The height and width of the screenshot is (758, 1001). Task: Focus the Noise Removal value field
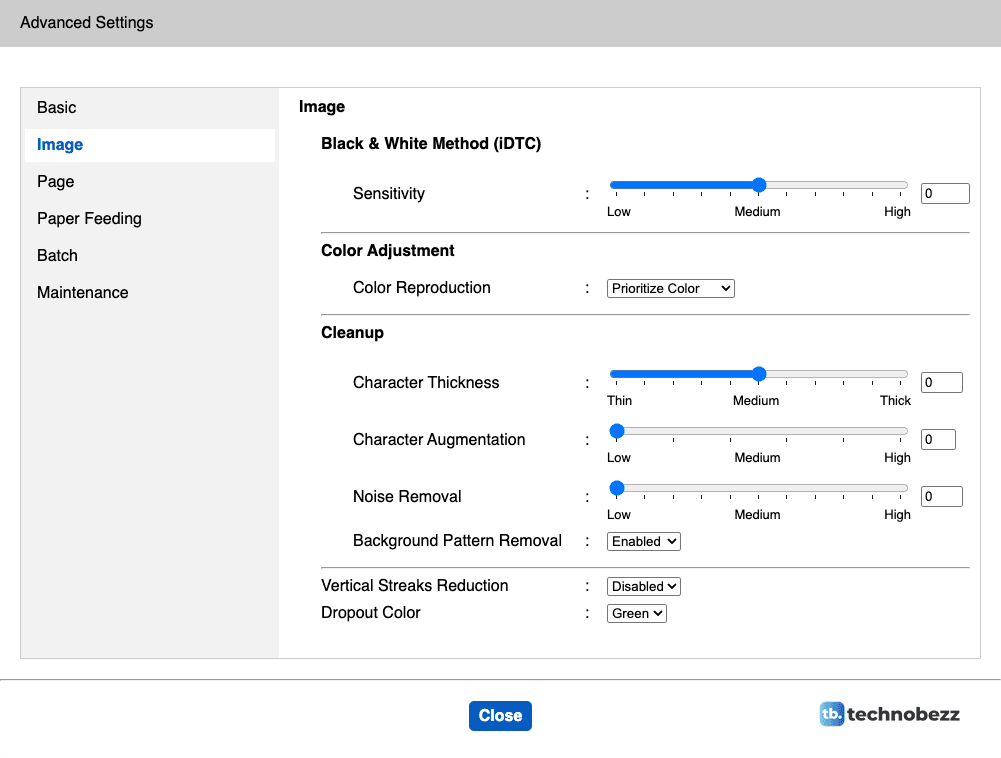(942, 496)
